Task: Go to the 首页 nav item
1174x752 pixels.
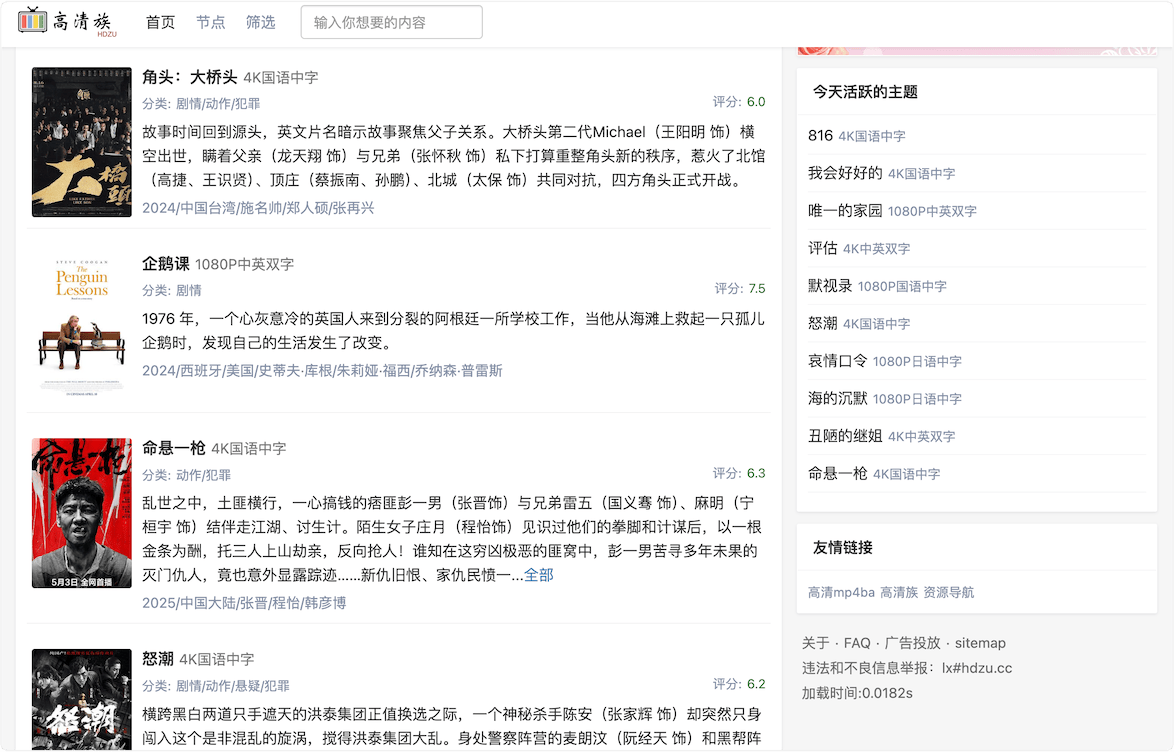Action: pos(160,22)
